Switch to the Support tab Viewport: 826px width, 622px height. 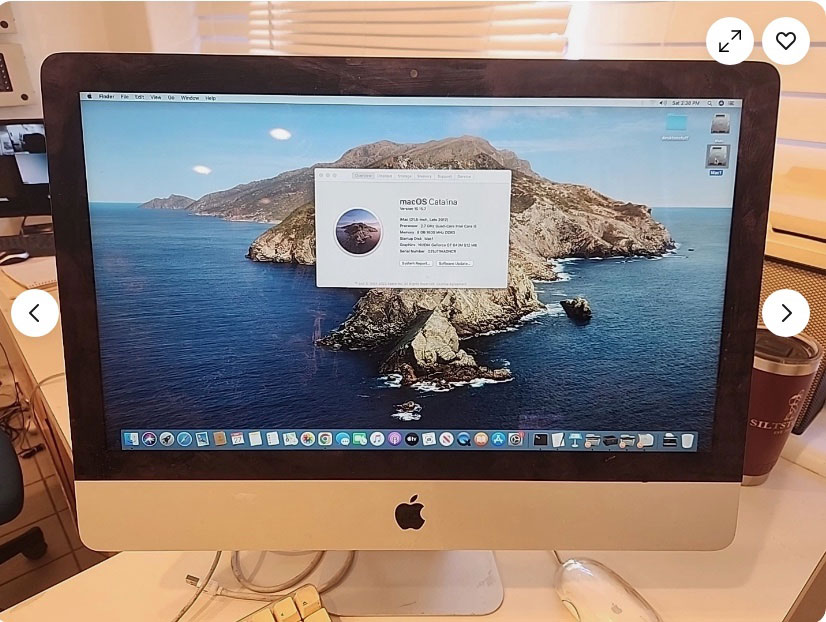click(x=445, y=176)
